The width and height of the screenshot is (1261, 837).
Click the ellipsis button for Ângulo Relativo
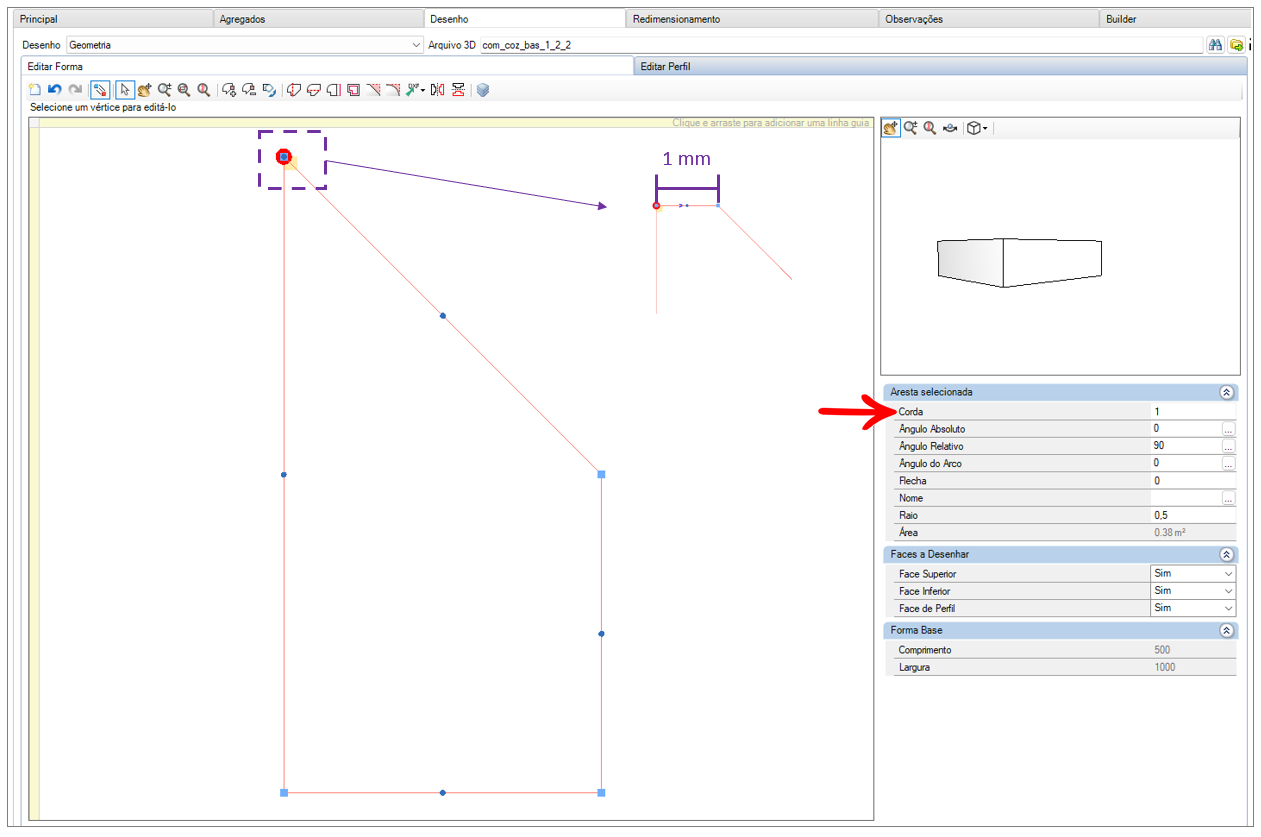point(1228,446)
